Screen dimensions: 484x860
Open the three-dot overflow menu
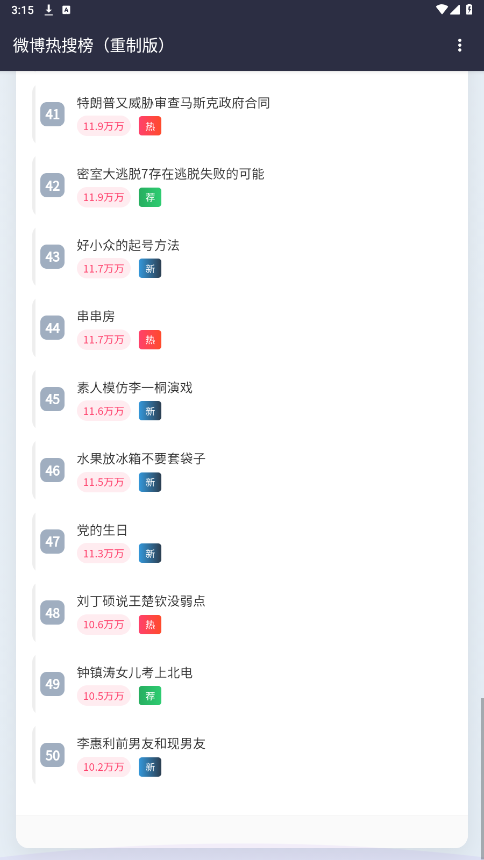(459, 45)
